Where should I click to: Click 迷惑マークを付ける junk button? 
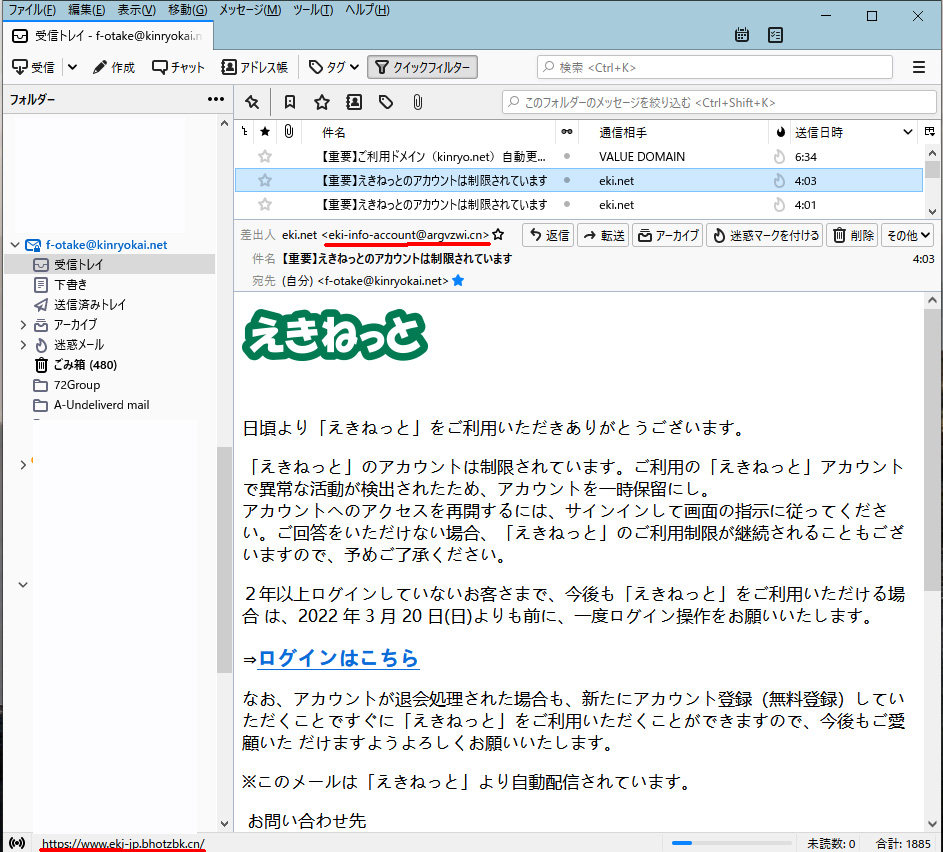pyautogui.click(x=765, y=235)
